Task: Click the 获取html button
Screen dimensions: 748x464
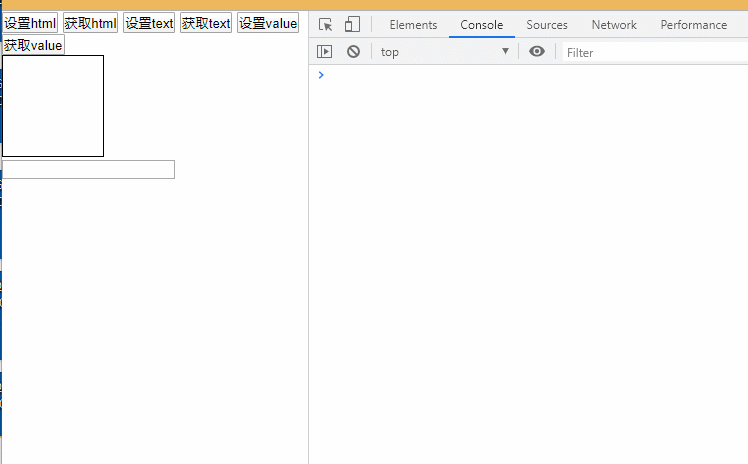Action: [90, 23]
